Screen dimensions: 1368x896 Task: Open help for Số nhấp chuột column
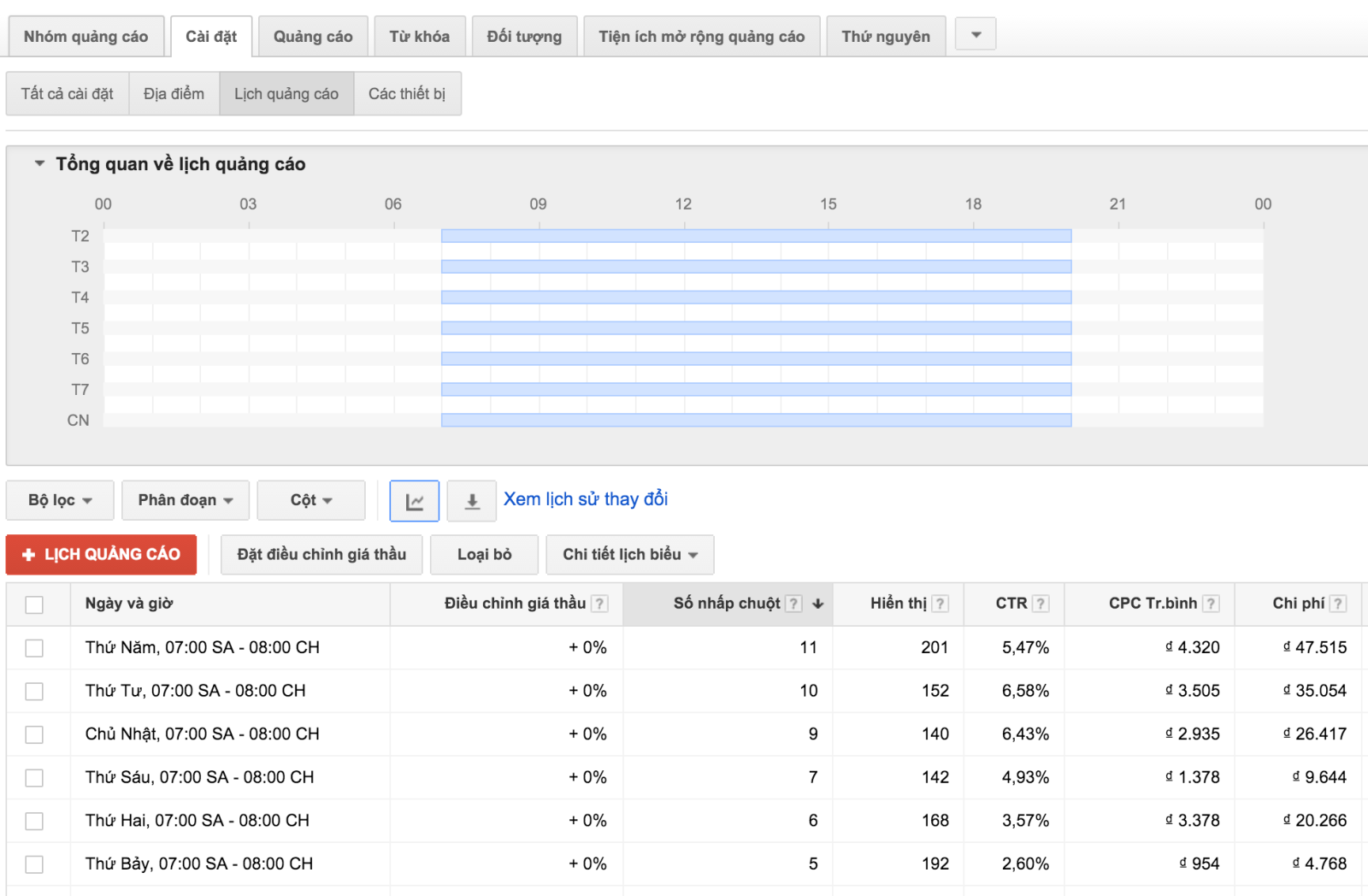coord(793,603)
